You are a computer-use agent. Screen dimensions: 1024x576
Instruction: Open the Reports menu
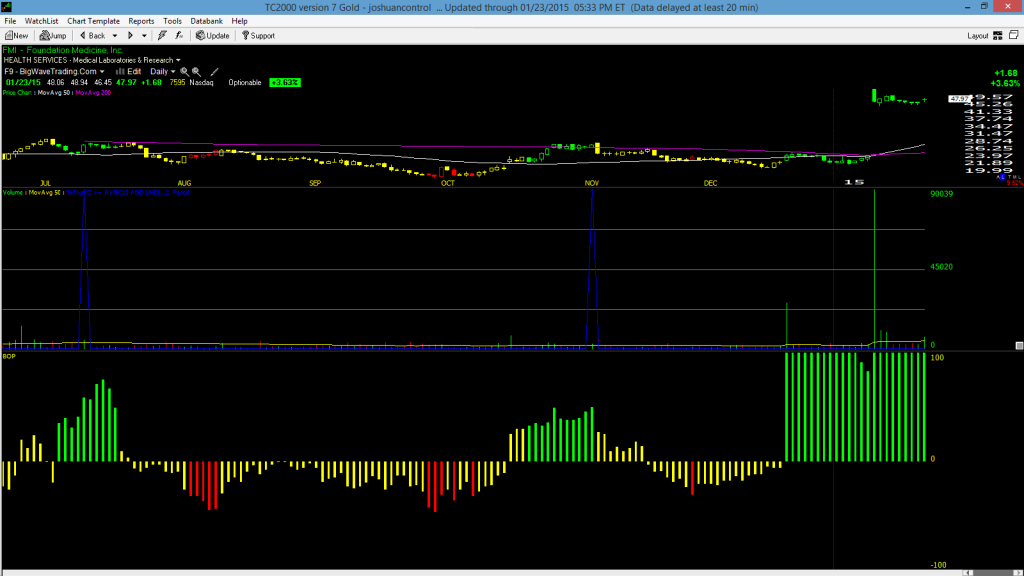pos(141,21)
